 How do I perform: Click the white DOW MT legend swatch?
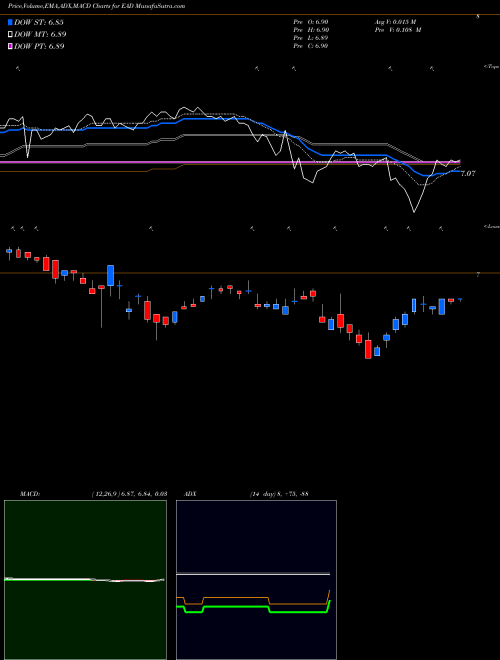[x=10, y=35]
